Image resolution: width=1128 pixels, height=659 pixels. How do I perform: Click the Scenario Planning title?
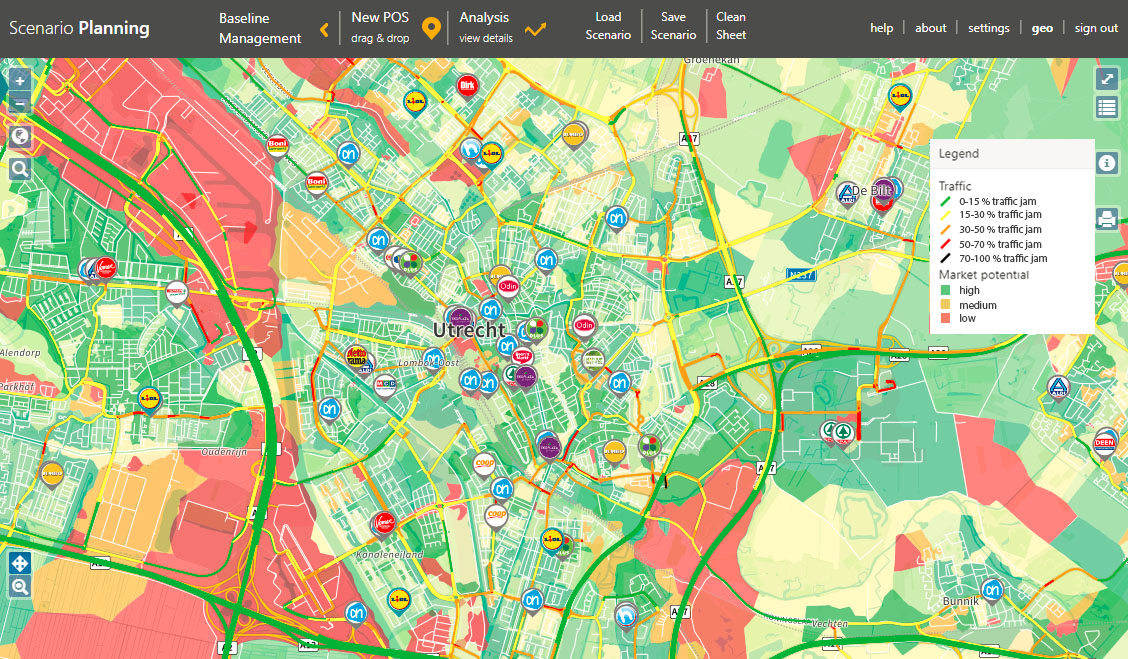(x=79, y=28)
